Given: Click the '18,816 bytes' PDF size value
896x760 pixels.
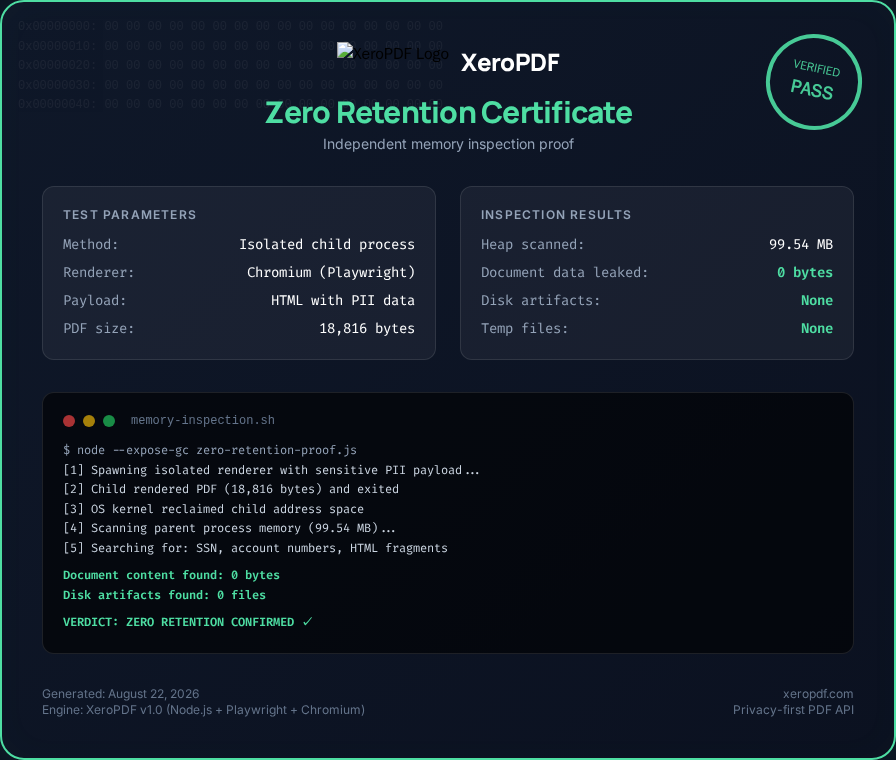Looking at the screenshot, I should (x=367, y=329).
